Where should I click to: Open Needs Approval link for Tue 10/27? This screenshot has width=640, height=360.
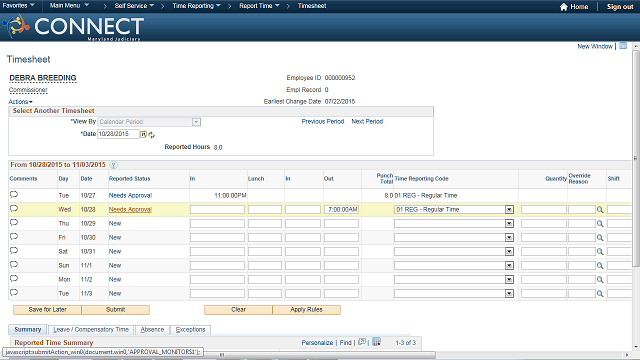tap(130, 196)
